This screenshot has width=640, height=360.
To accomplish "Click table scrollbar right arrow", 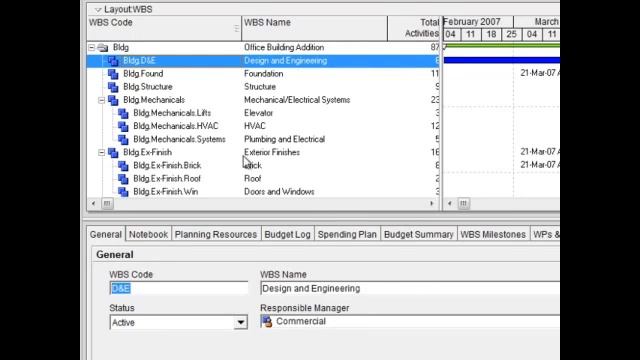I will pos(432,203).
